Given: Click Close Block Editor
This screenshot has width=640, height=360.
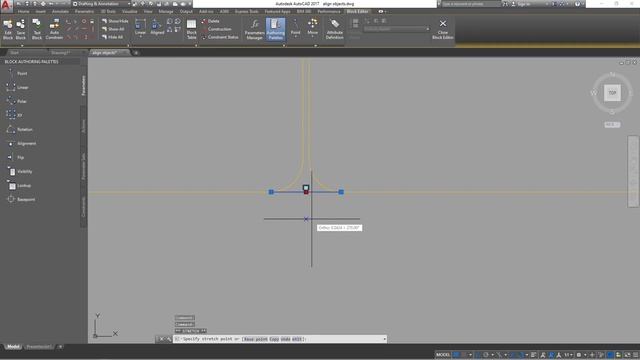Looking at the screenshot, I should pyautogui.click(x=443, y=29).
